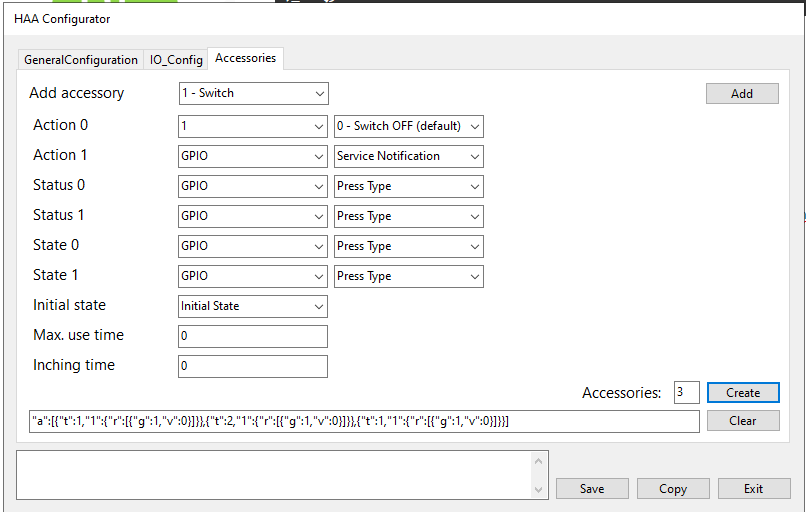Click the Accessories count field
This screenshot has height=512, width=806.
686,393
